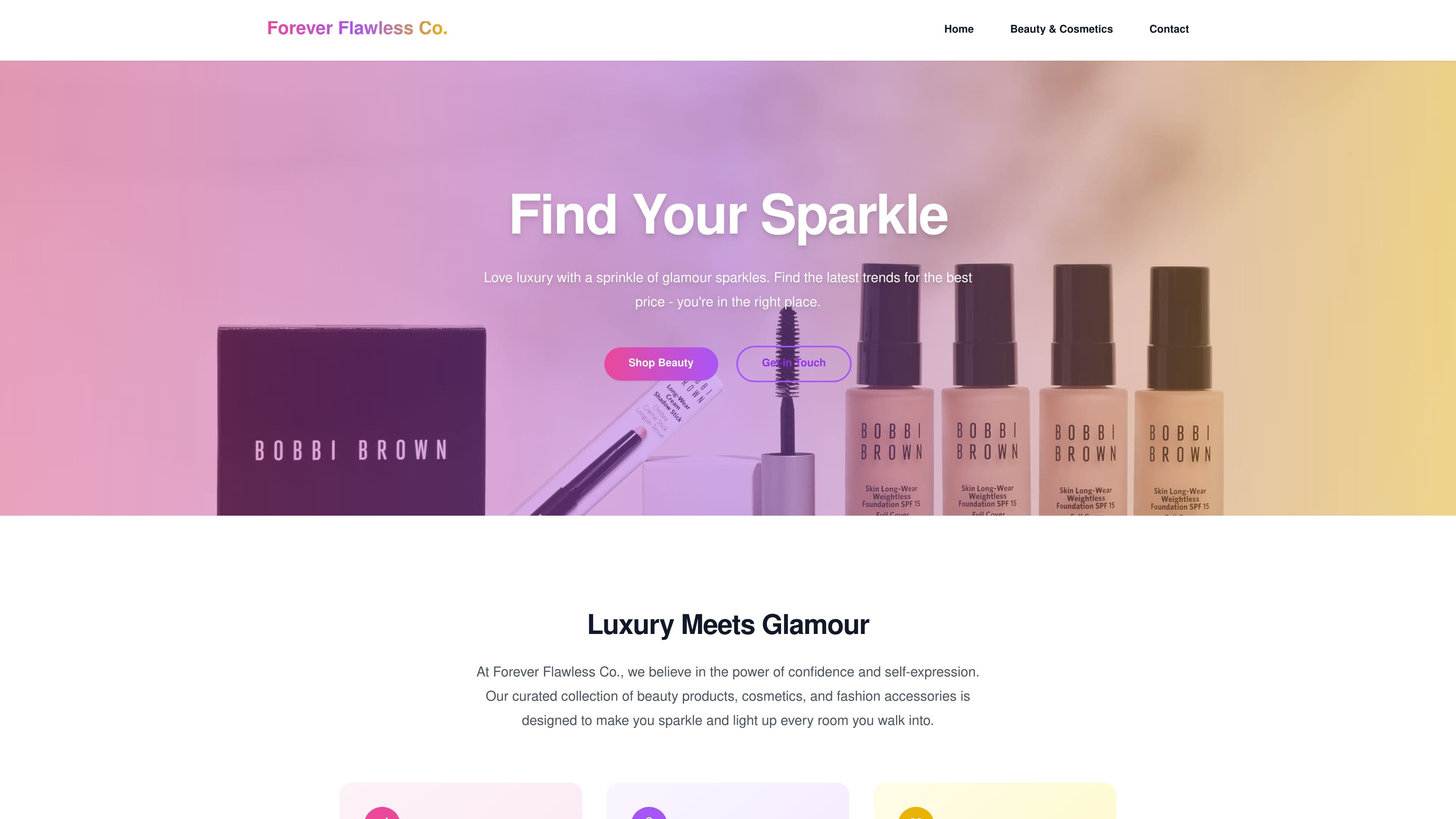Image resolution: width=1456 pixels, height=819 pixels.
Task: Click the Get in Touch button
Action: [794, 364]
